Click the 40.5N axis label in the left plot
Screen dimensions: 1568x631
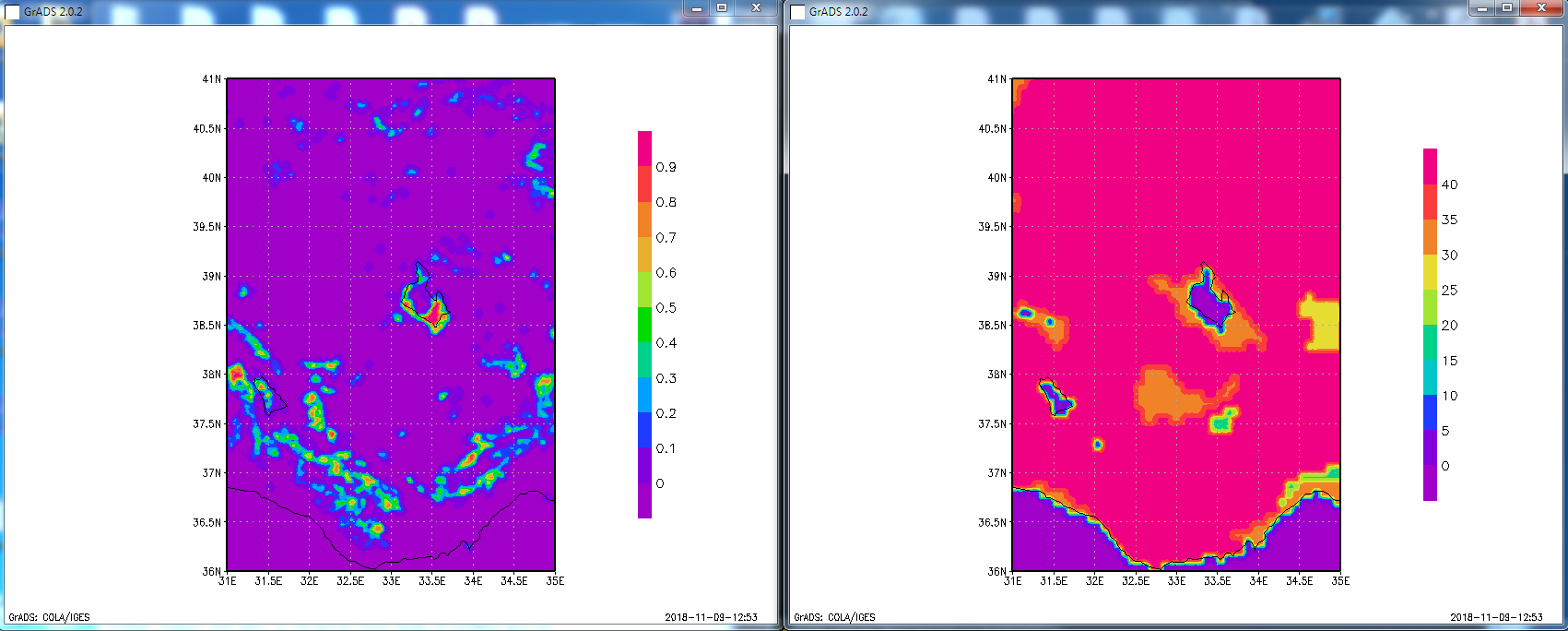[x=207, y=128]
